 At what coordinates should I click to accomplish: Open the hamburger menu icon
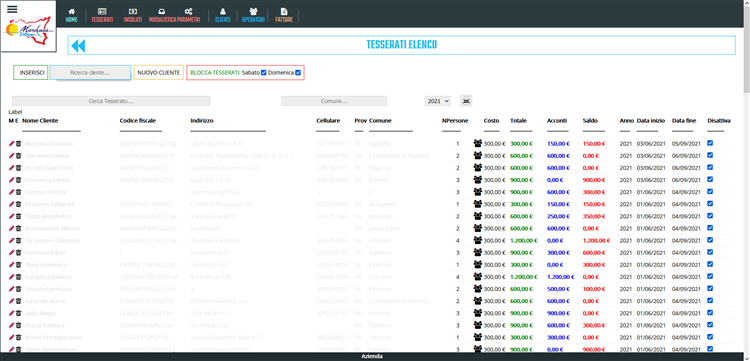[x=12, y=9]
